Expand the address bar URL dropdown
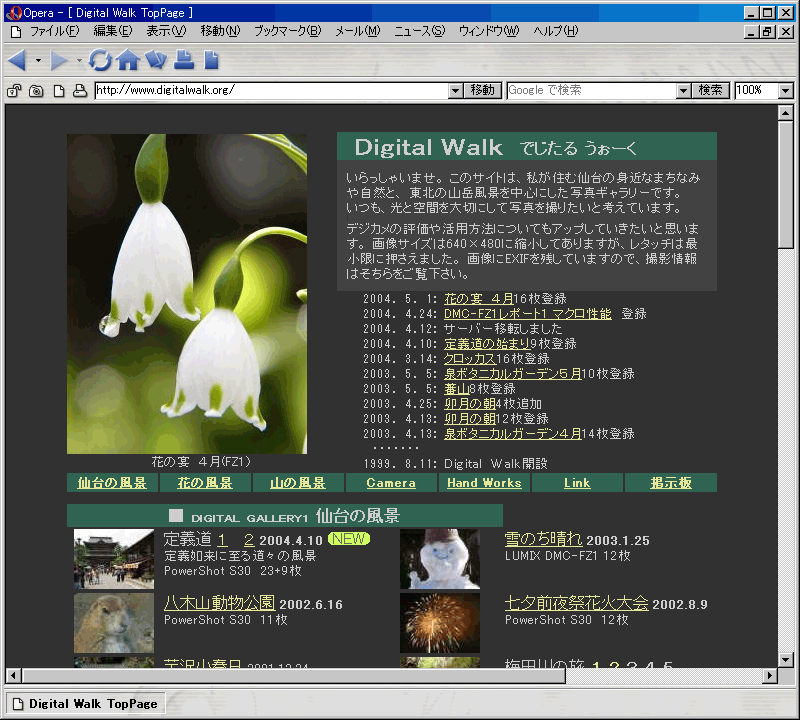Viewport: 800px width, 720px height. tap(456, 91)
